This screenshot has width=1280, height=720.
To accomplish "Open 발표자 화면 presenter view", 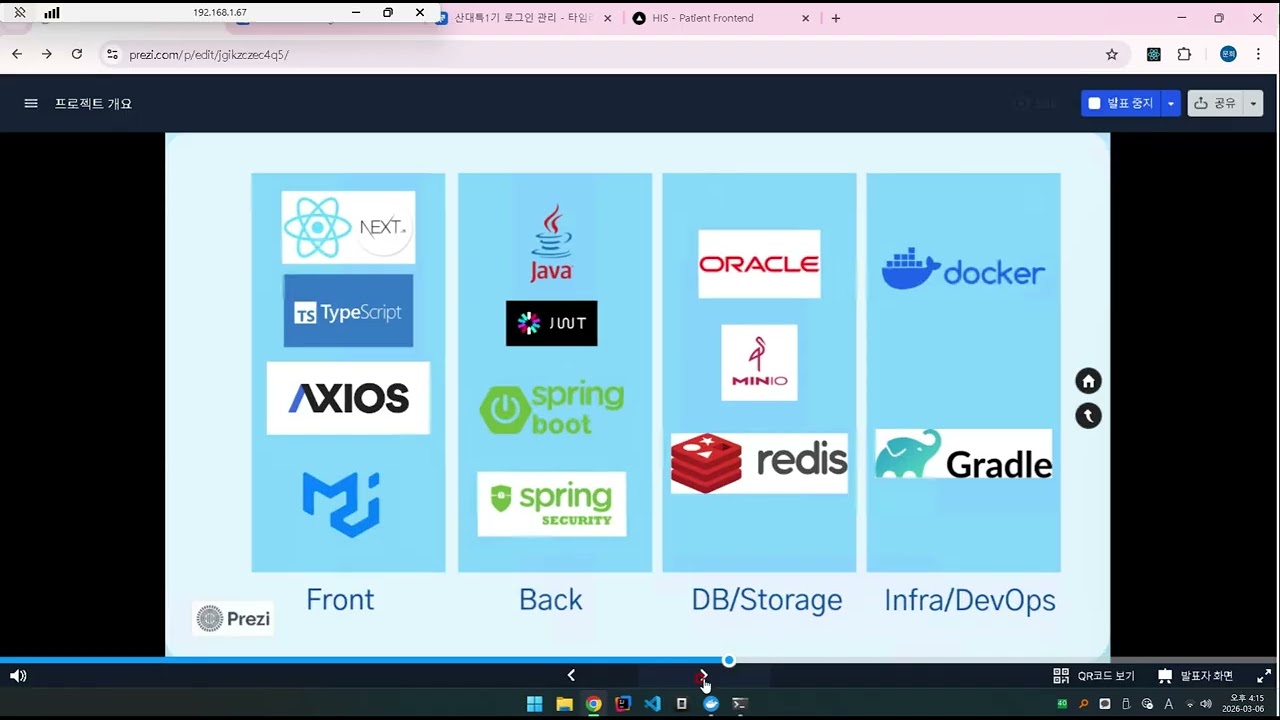I will [x=1195, y=676].
